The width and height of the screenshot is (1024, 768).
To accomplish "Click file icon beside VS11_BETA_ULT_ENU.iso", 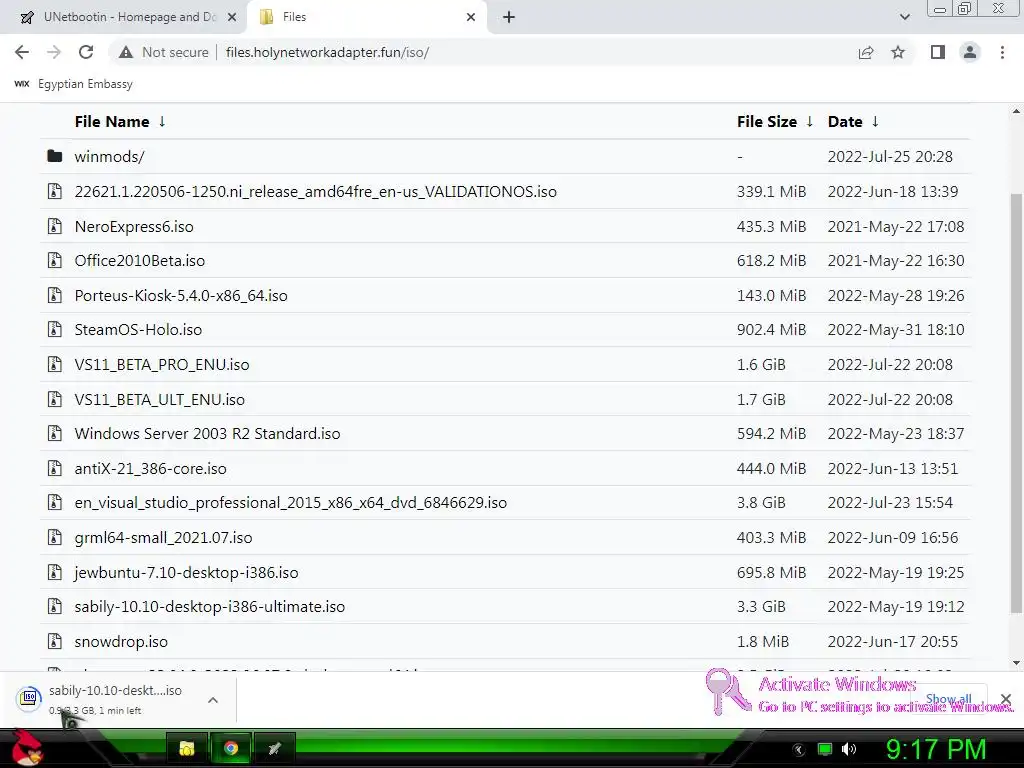I will point(55,399).
